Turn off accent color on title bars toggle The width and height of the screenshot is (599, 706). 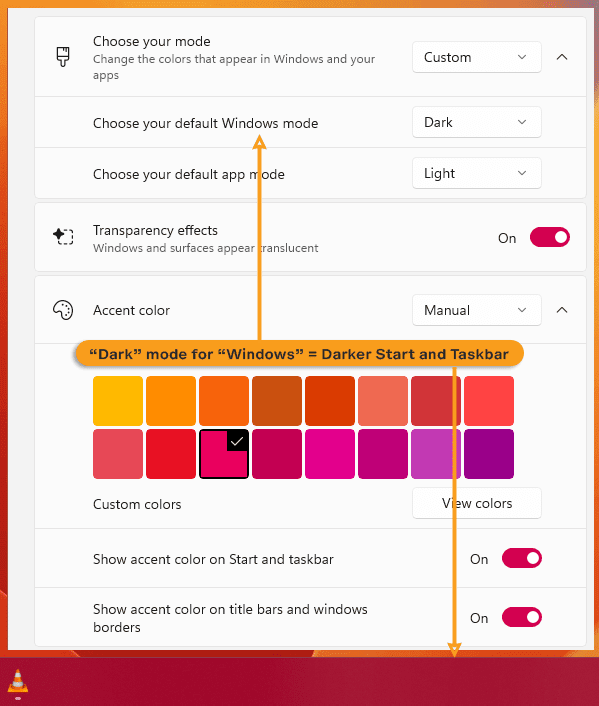[x=522, y=617]
